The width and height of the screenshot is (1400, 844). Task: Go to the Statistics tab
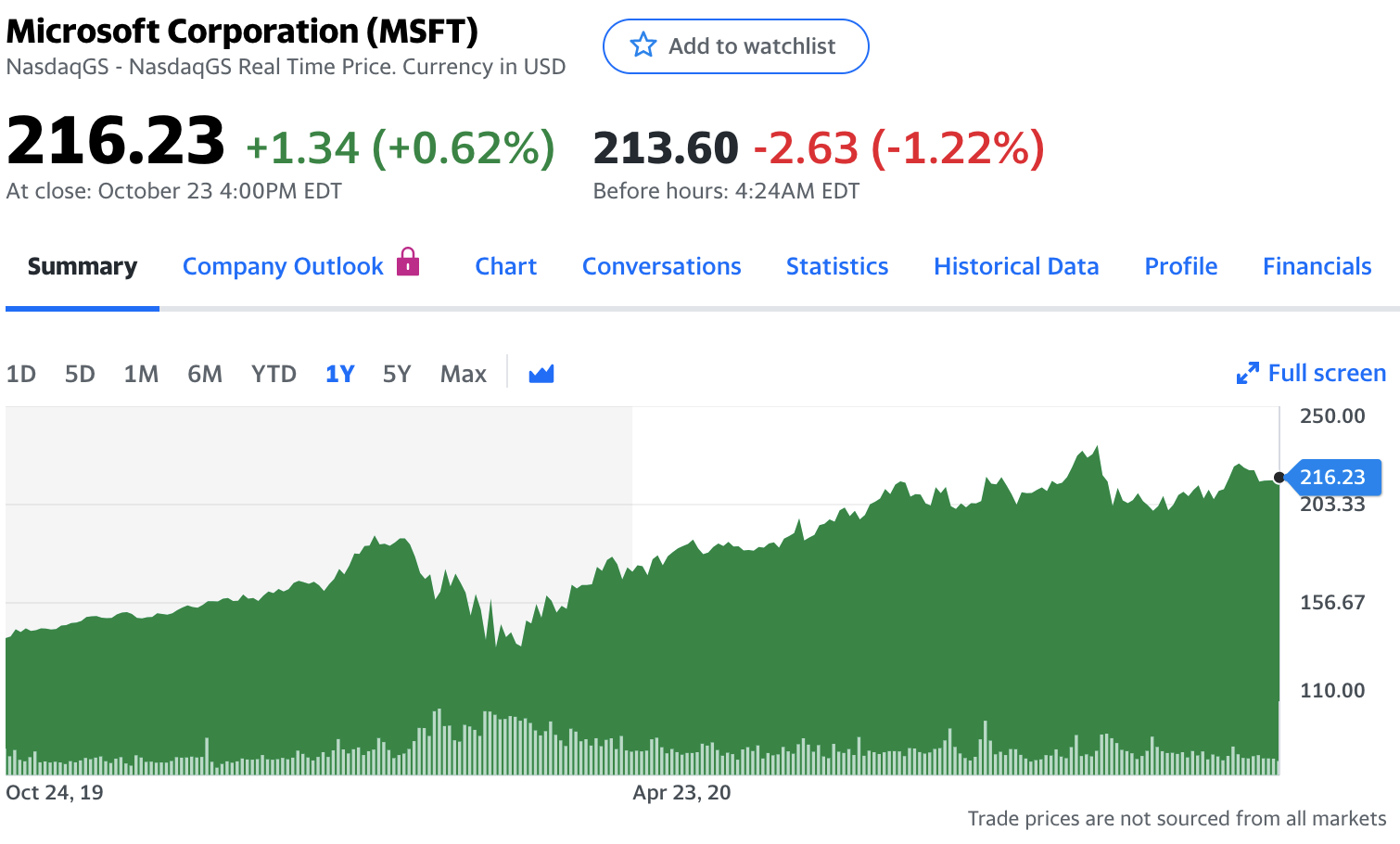(837, 267)
